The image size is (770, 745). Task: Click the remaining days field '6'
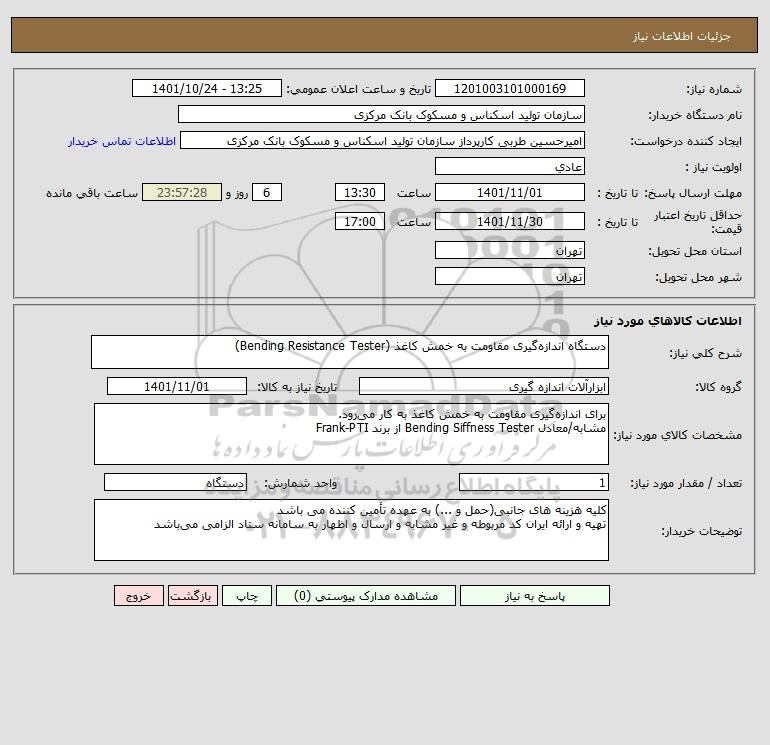pyautogui.click(x=267, y=193)
